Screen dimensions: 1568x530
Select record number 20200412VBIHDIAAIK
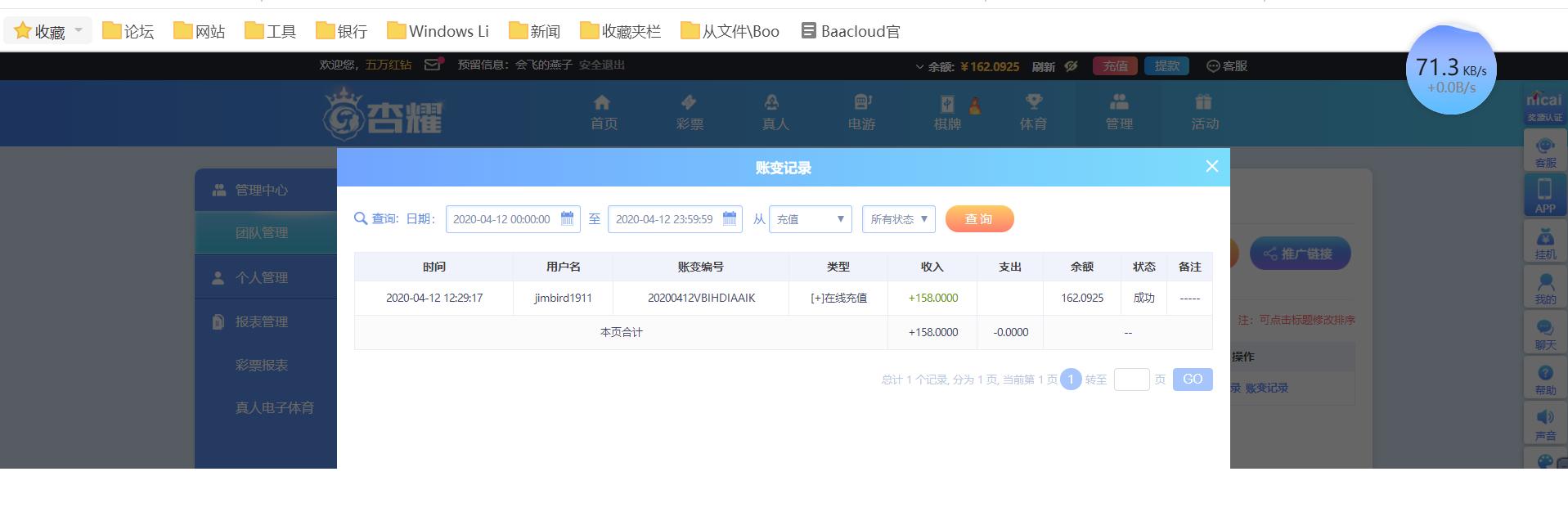[x=701, y=298]
